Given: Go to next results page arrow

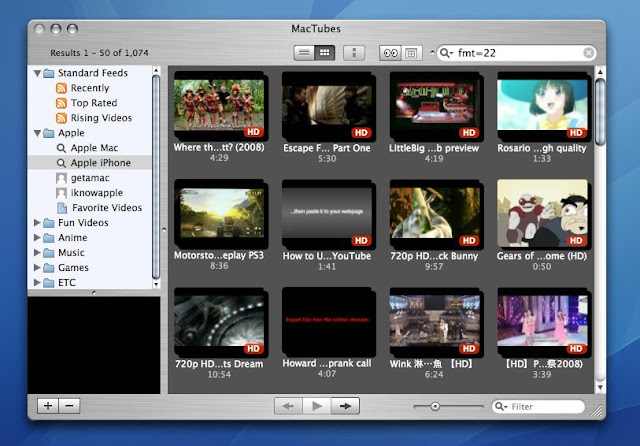Looking at the screenshot, I should [x=345, y=406].
